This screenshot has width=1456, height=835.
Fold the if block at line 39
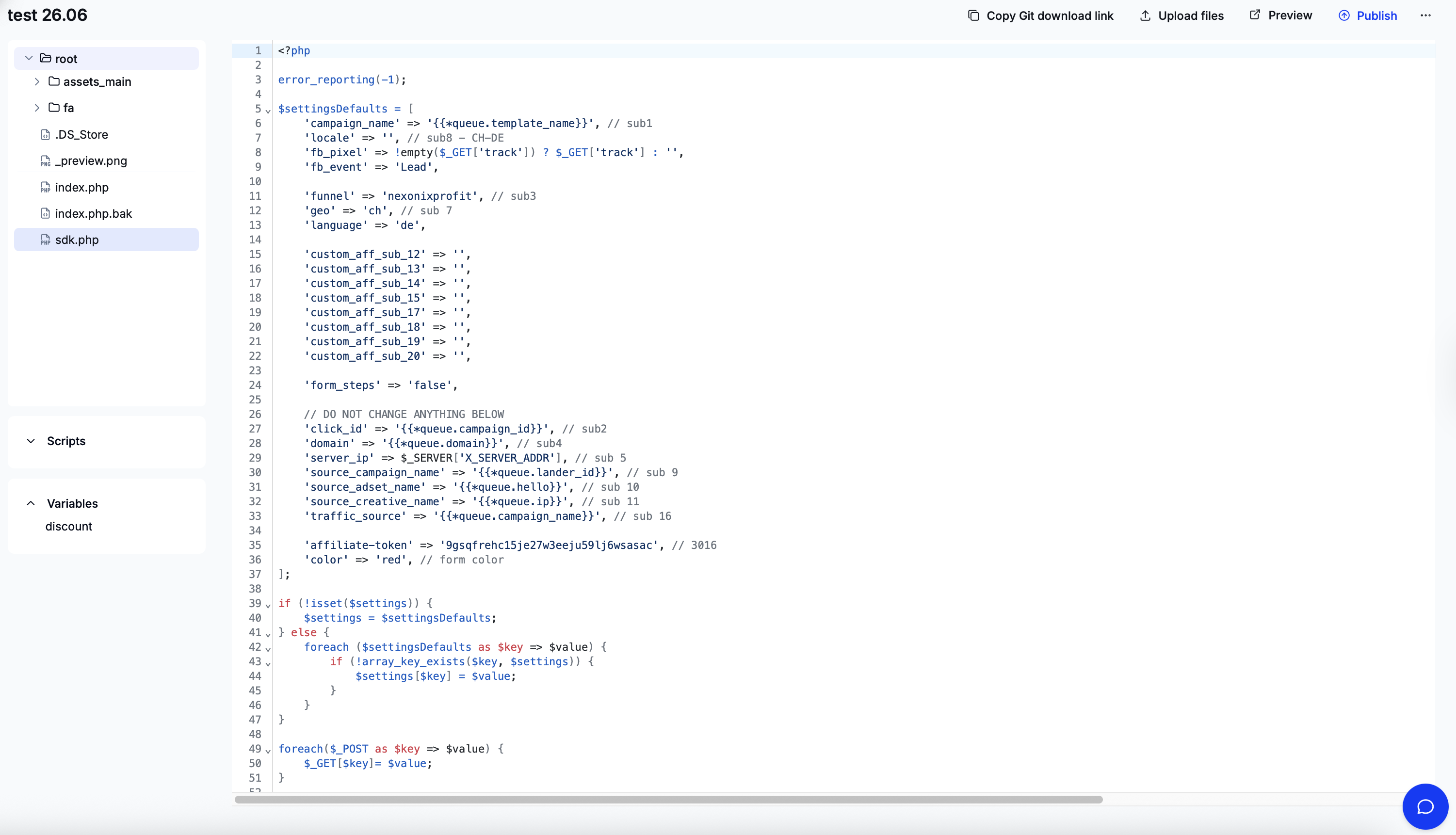coord(268,605)
